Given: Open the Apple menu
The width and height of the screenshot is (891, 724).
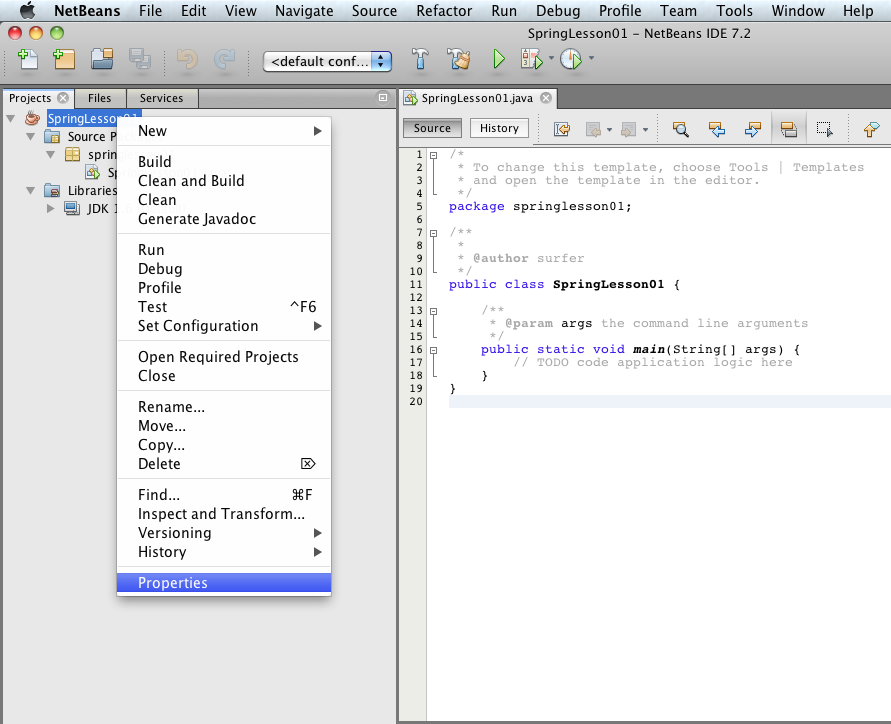Looking at the screenshot, I should pos(27,10).
